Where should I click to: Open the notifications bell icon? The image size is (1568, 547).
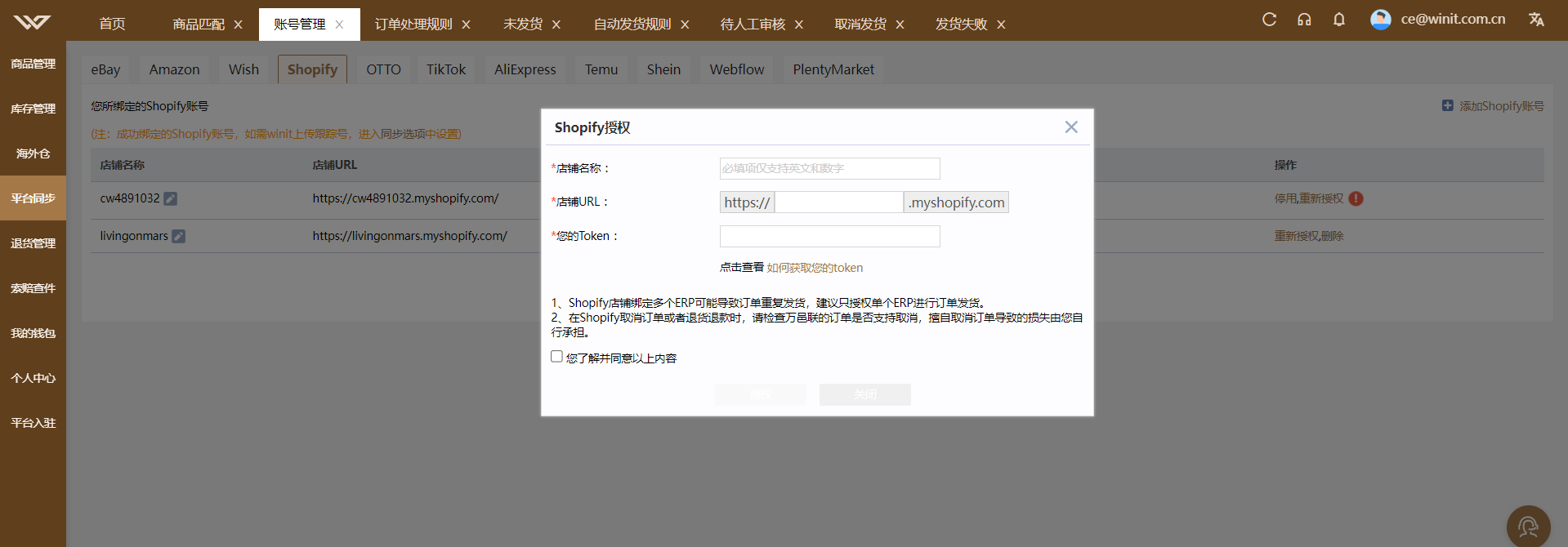pos(1338,19)
